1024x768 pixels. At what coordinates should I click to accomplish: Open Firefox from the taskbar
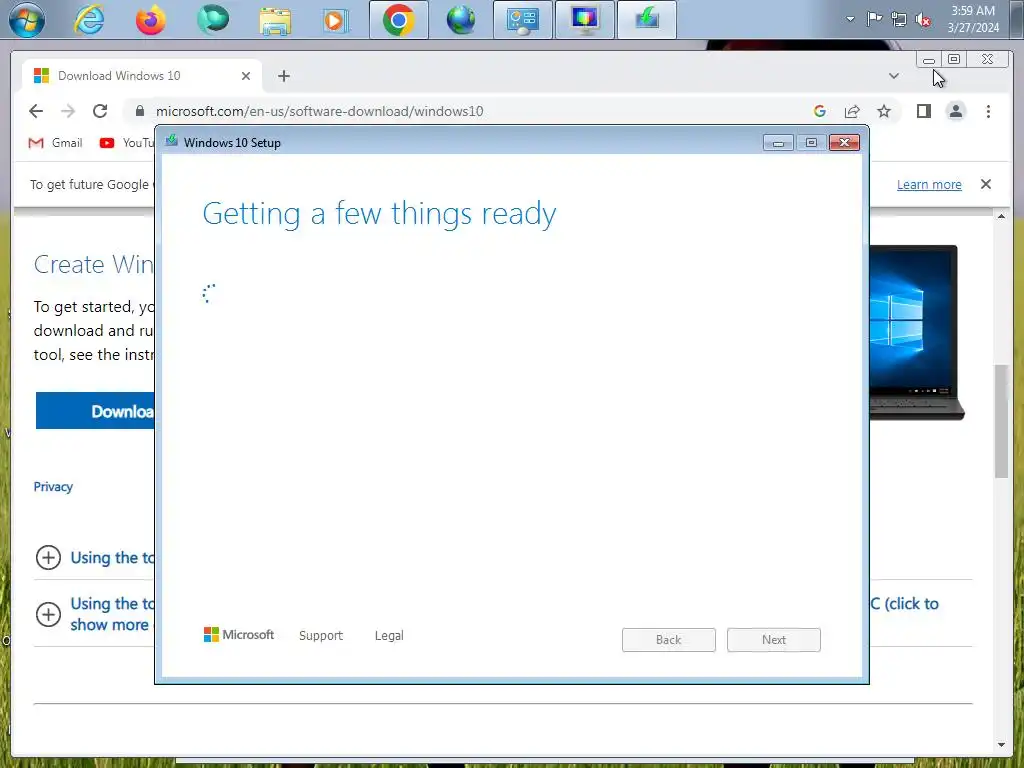(x=151, y=20)
